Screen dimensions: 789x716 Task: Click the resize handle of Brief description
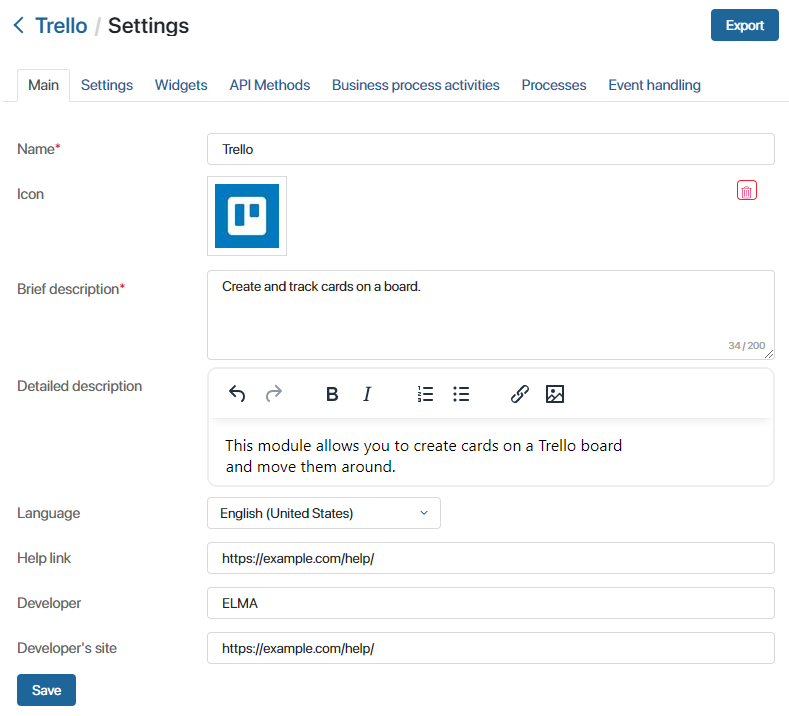tap(769, 354)
